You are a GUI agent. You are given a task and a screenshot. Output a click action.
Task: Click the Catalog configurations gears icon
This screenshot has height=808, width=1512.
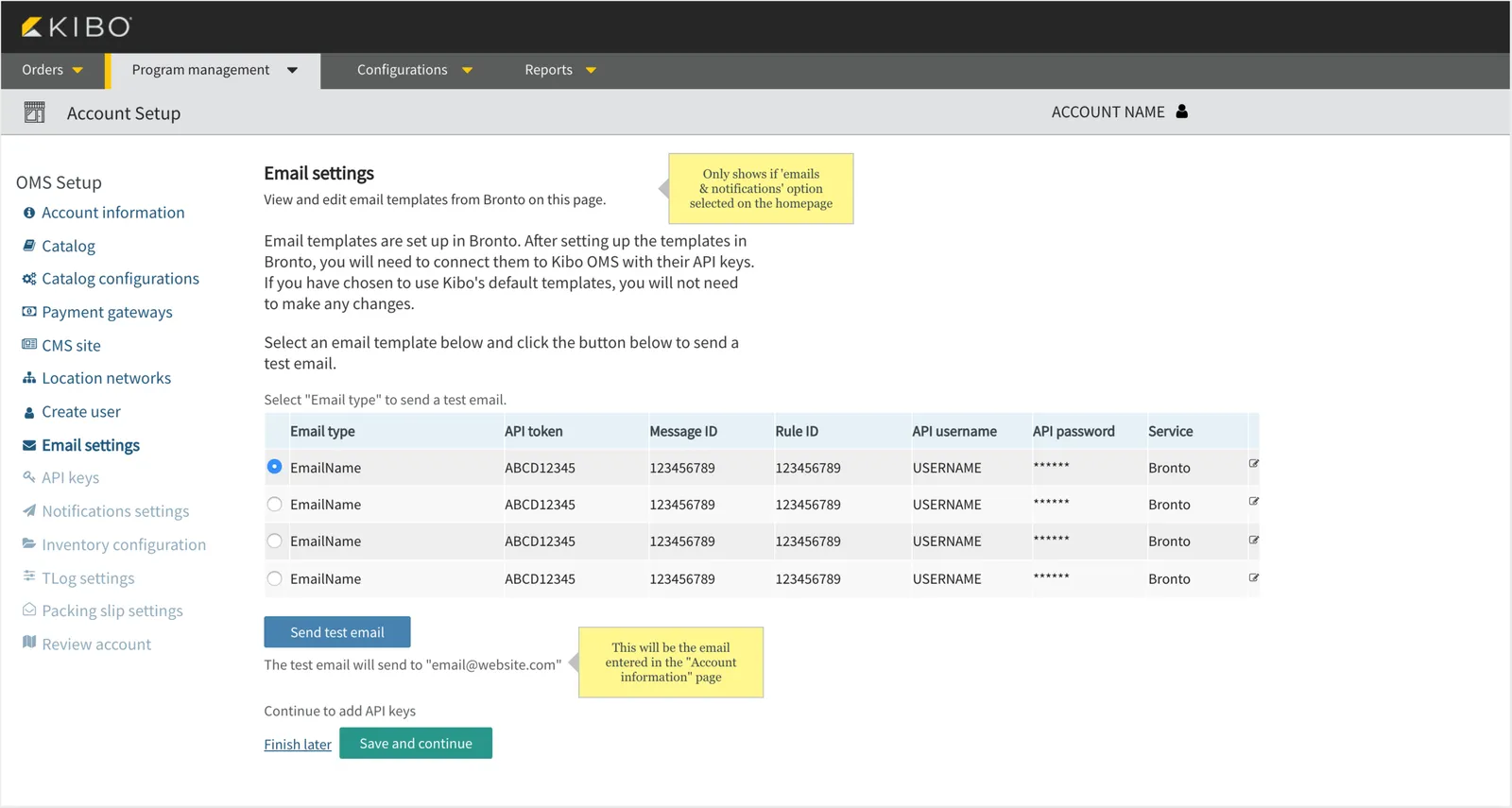point(29,279)
